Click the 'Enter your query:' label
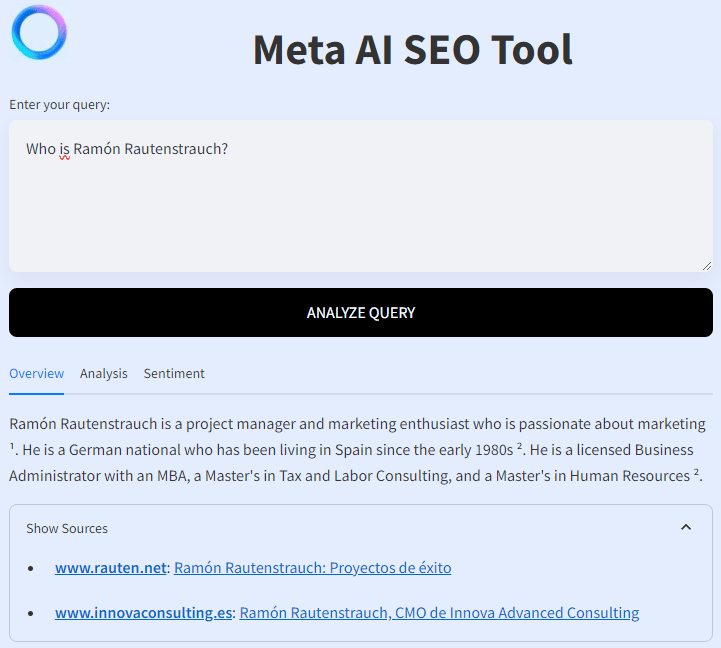721x648 pixels. 59,105
